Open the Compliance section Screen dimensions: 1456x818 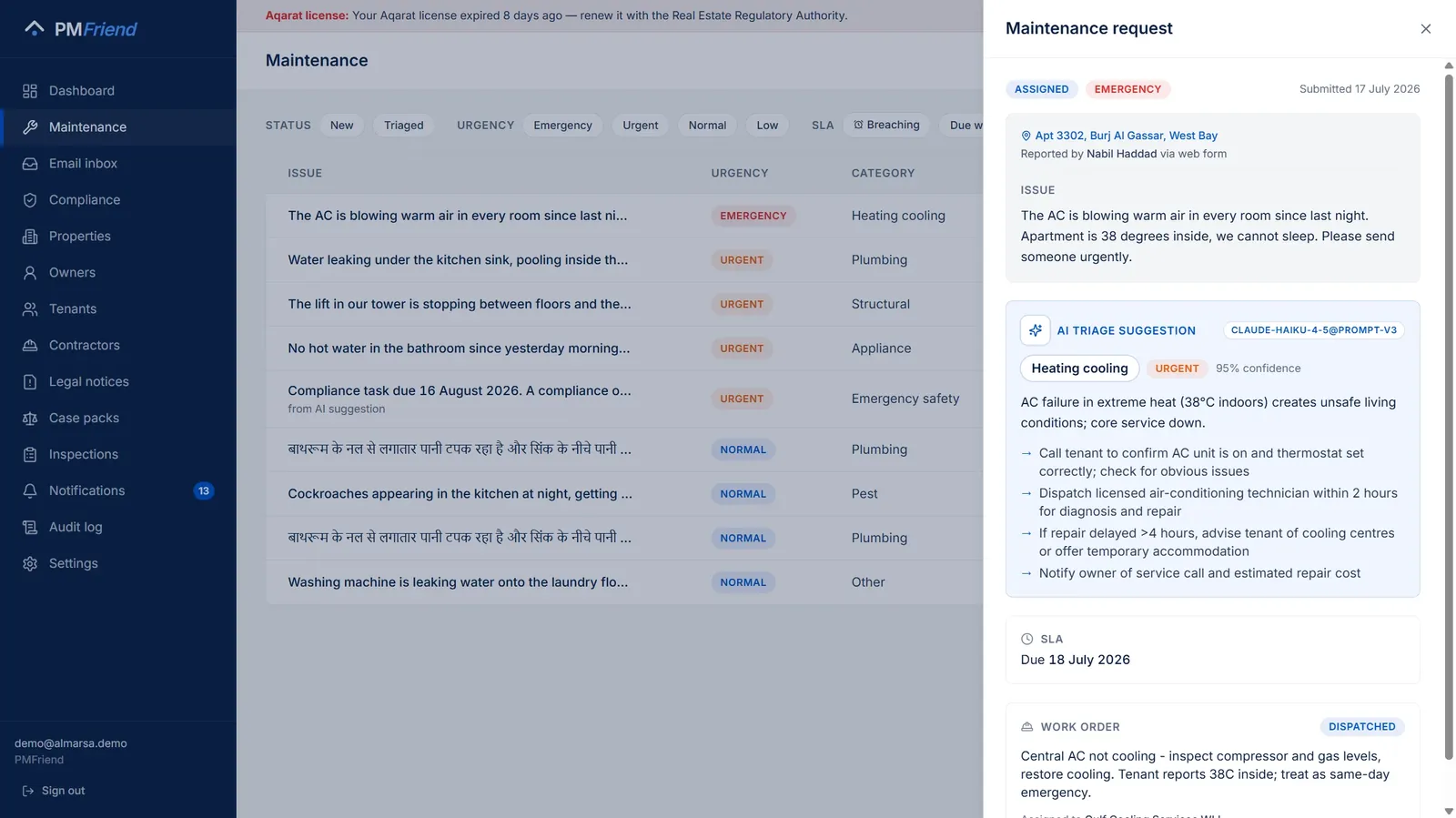(x=118, y=200)
